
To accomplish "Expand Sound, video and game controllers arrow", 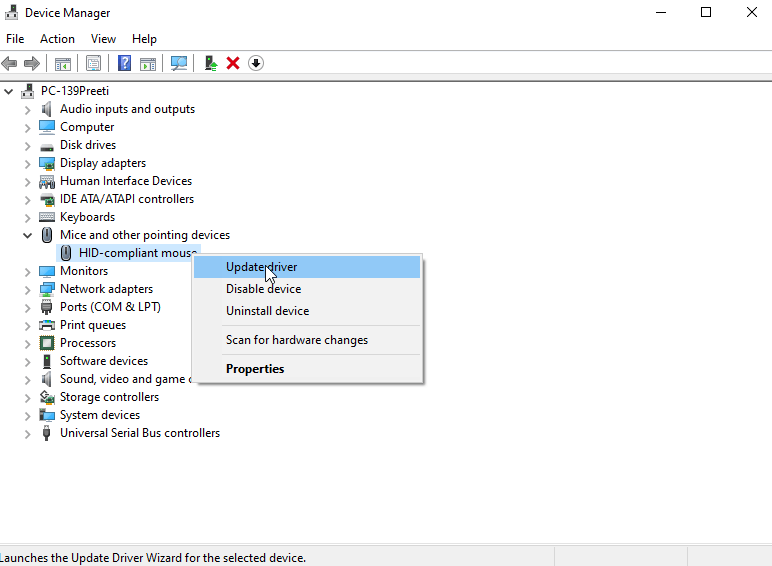I will (28, 380).
